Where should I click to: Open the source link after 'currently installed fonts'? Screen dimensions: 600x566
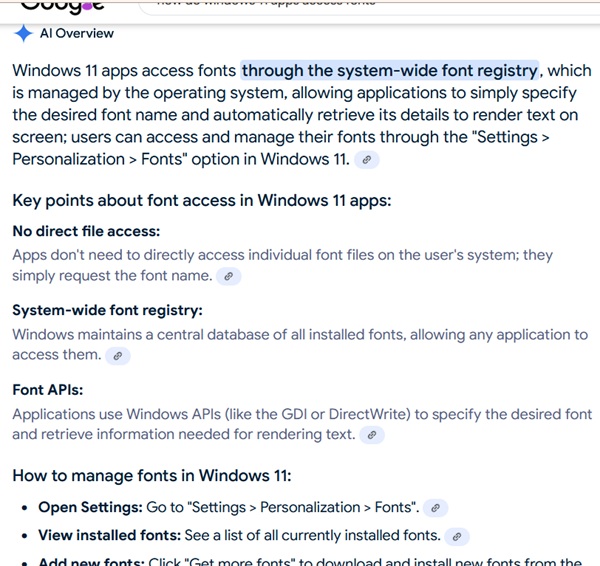pos(457,536)
